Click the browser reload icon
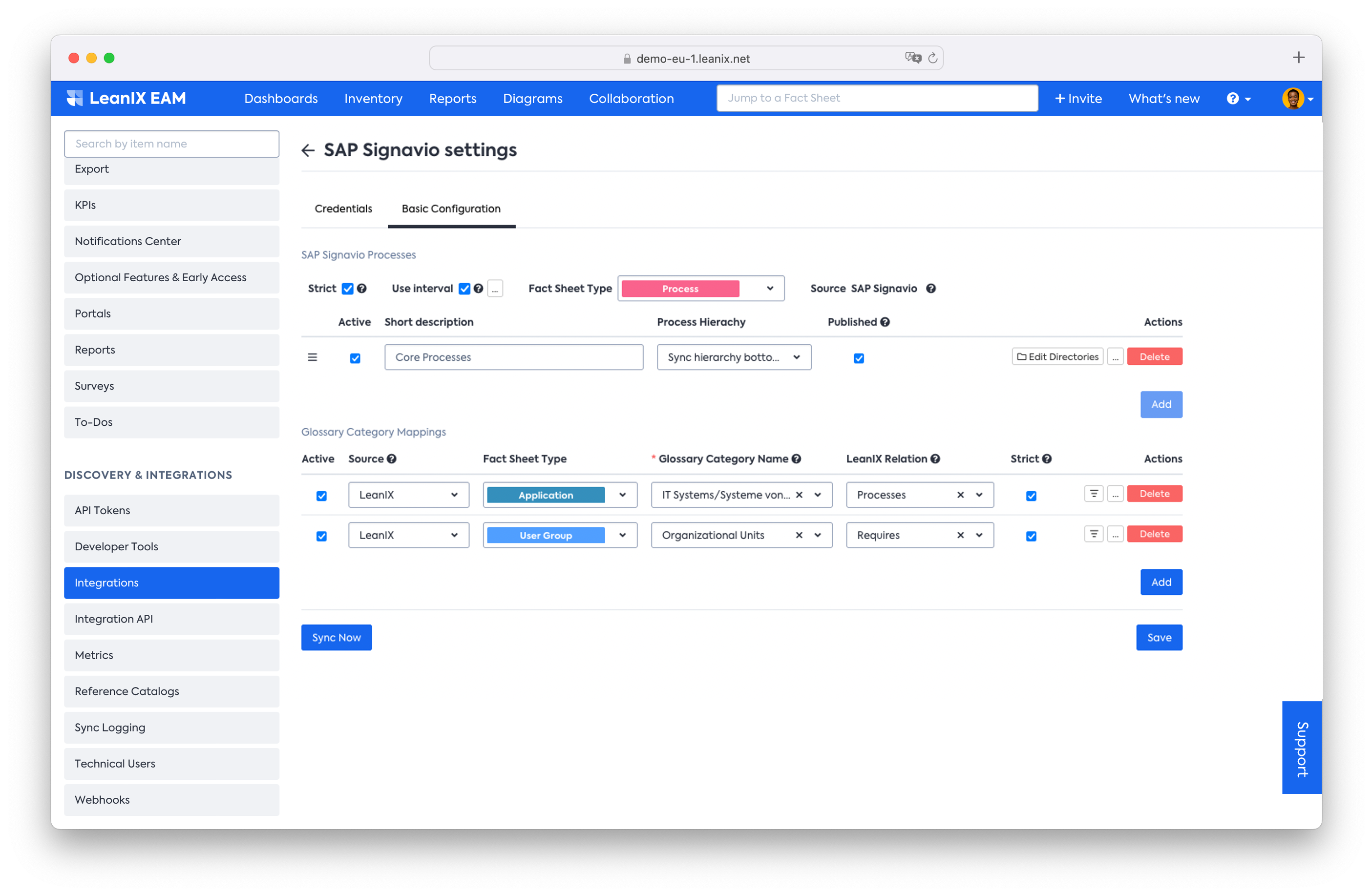This screenshot has width=1372, height=895. tap(933, 58)
